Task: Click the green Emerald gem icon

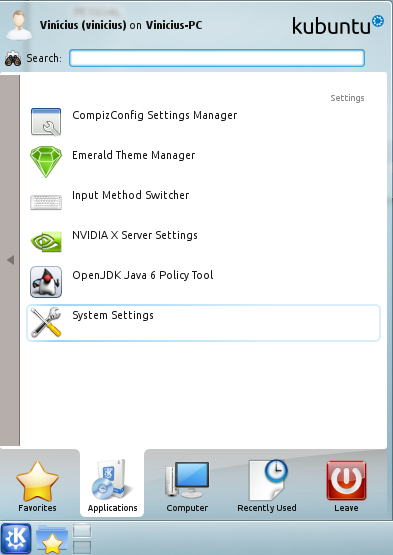Action: point(46,162)
